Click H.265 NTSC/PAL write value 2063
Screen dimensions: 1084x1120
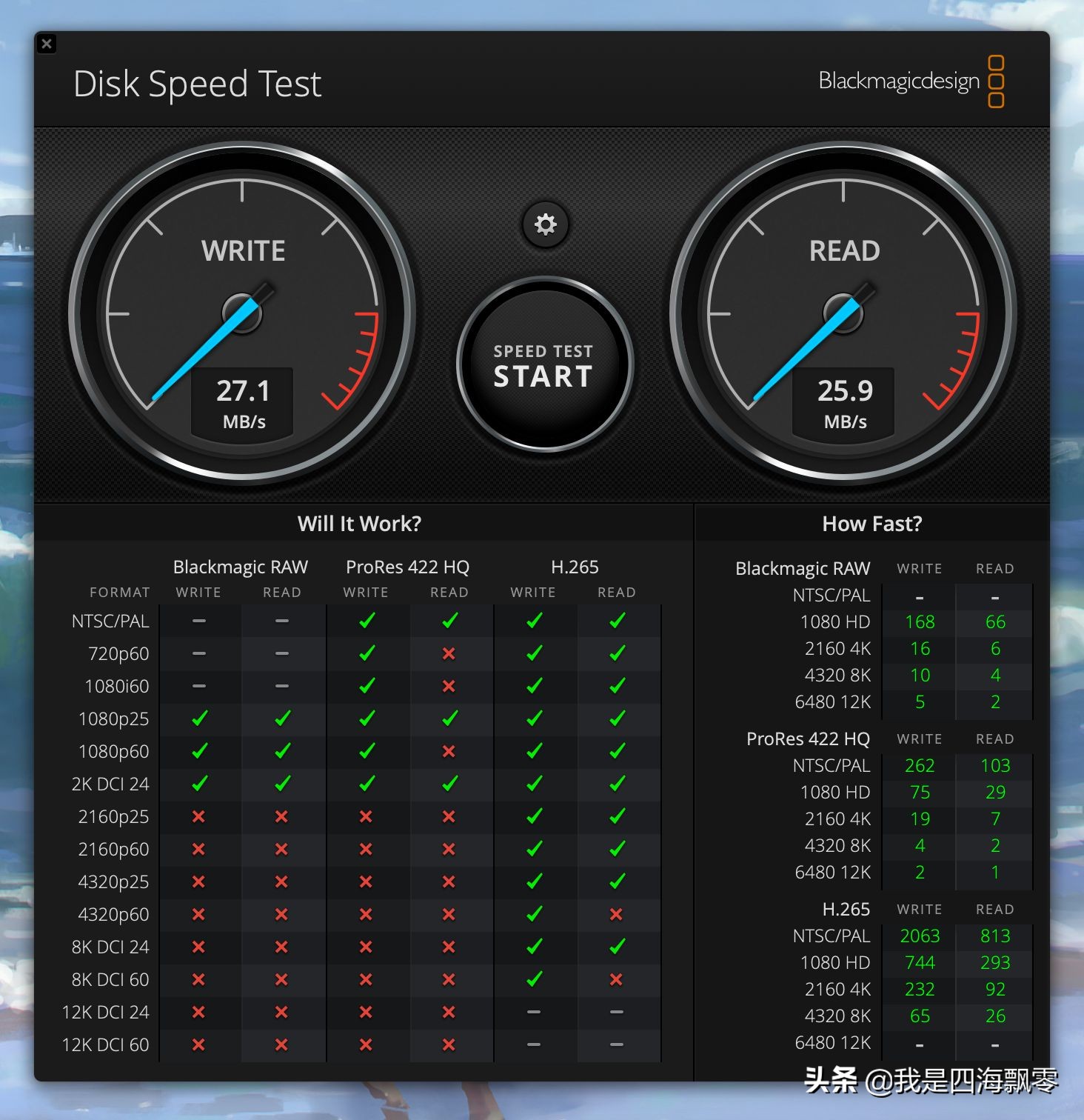click(920, 936)
